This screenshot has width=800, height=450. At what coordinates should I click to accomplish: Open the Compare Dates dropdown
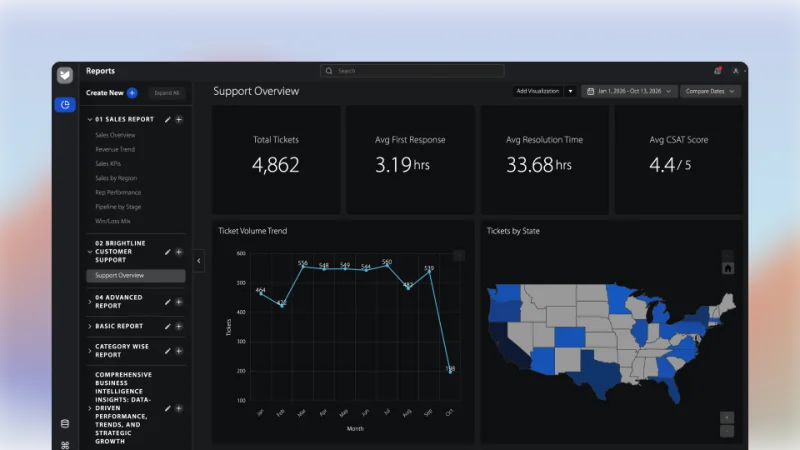710,91
